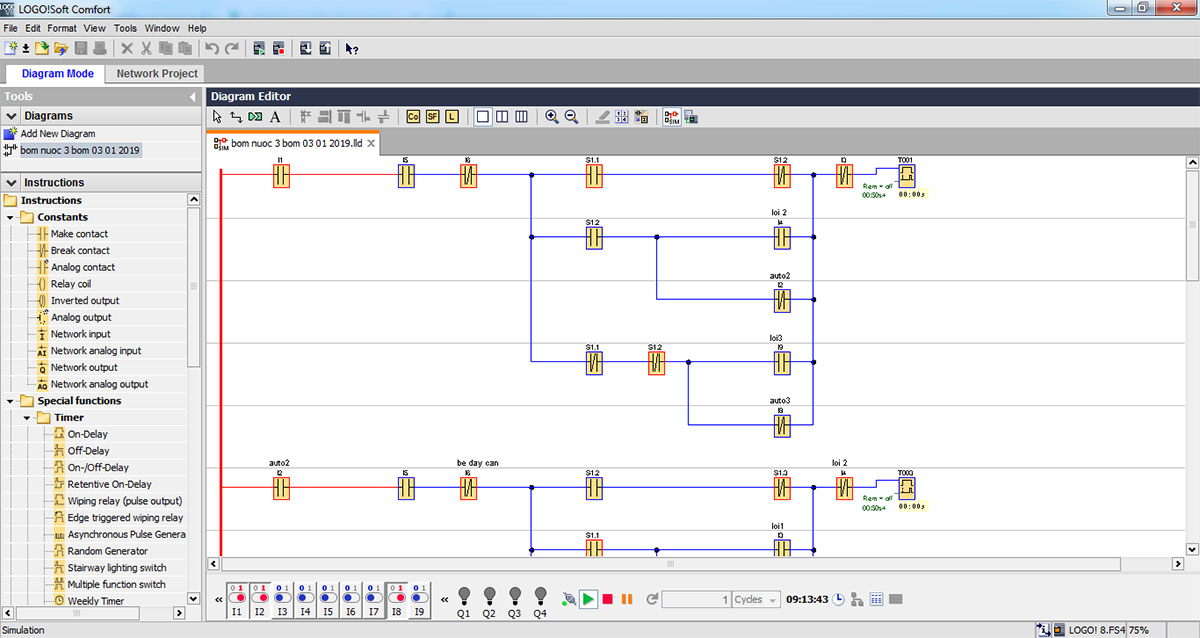The image size is (1200, 638).
Task: Click the Cut scissors icon
Action: coord(146,48)
